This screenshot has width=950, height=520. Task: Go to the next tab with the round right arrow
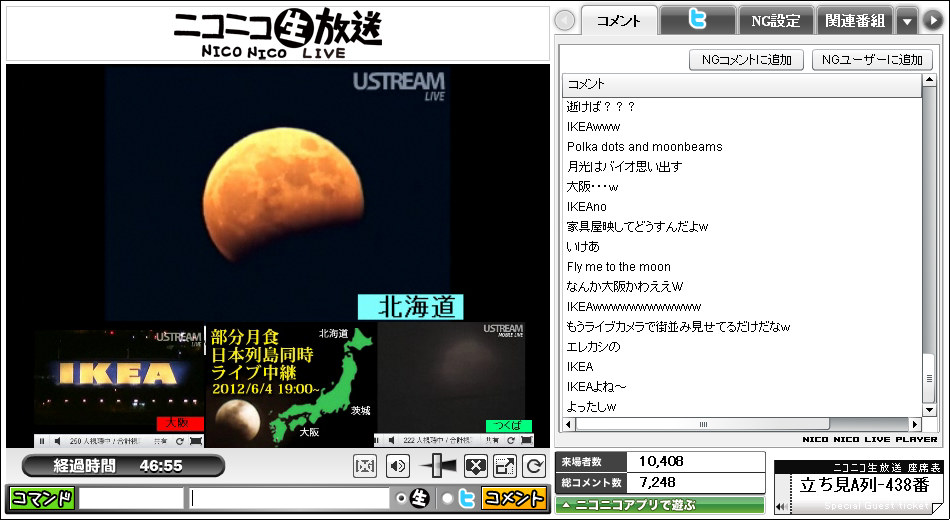(933, 21)
